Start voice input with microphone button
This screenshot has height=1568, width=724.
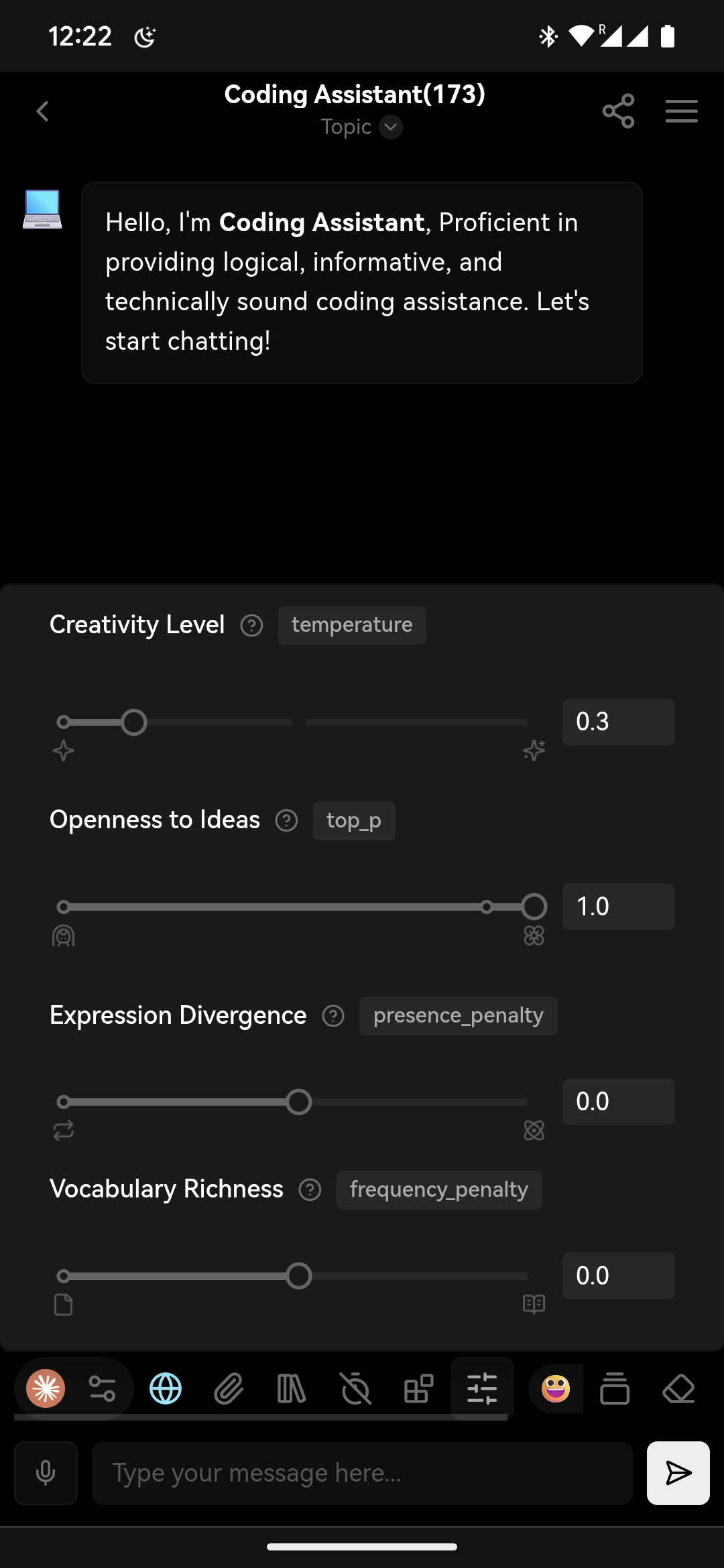46,1473
